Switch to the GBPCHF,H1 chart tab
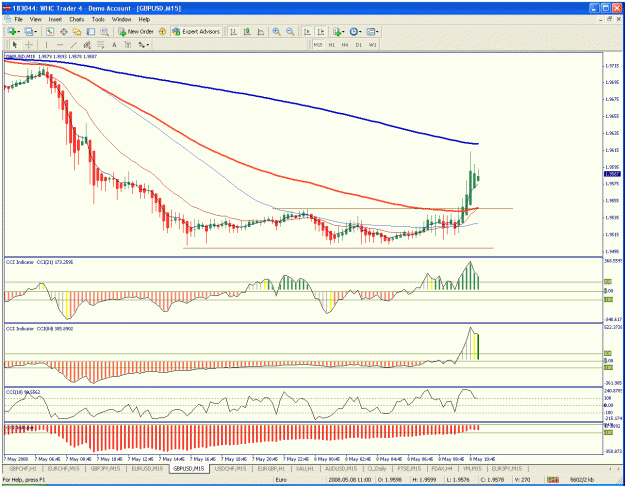Viewport: 625px width, 486px height. click(x=22, y=469)
